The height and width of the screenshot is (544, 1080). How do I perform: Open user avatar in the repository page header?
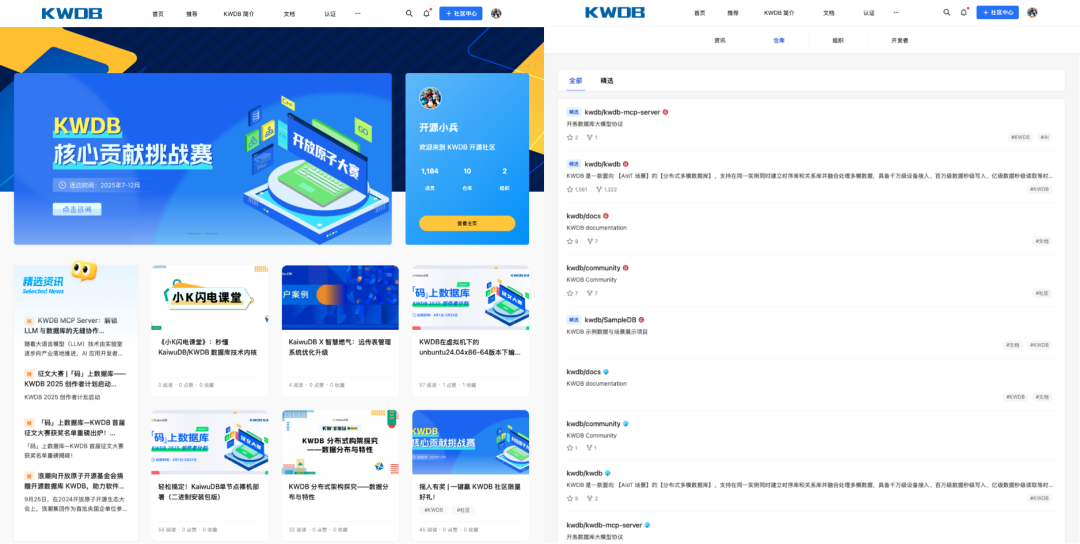1032,12
